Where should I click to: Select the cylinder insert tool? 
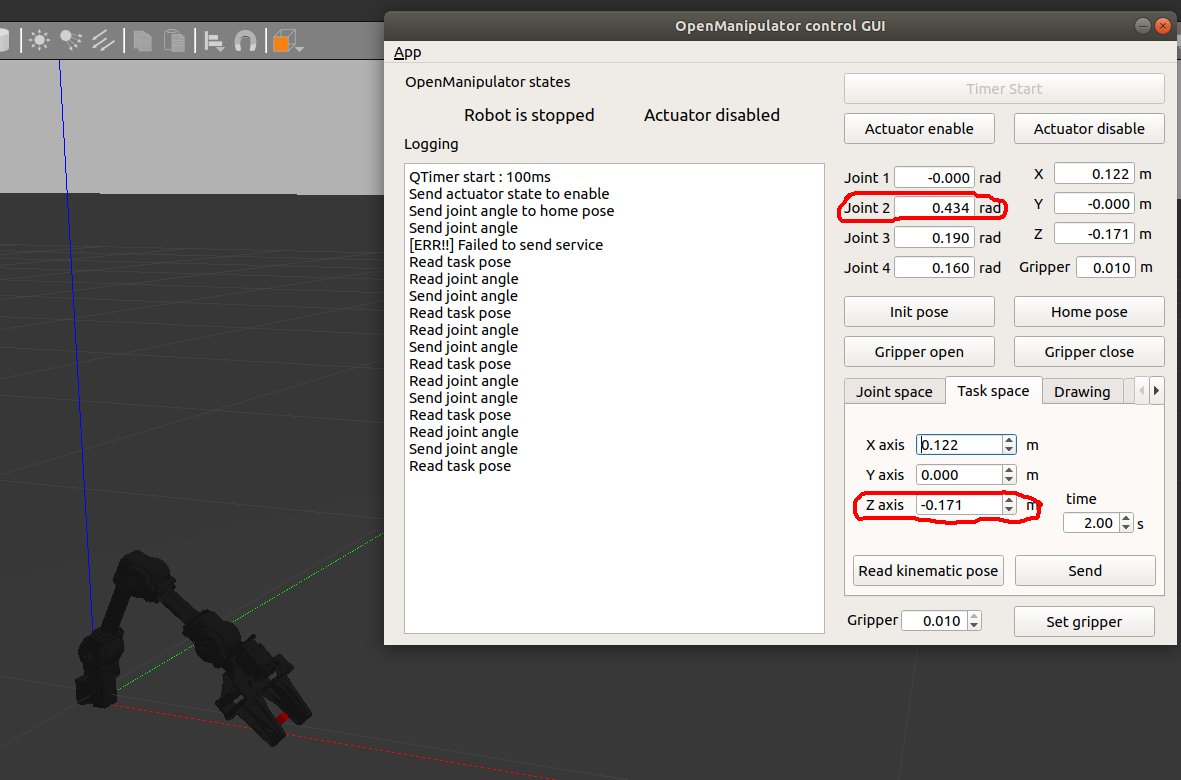tap(5, 40)
